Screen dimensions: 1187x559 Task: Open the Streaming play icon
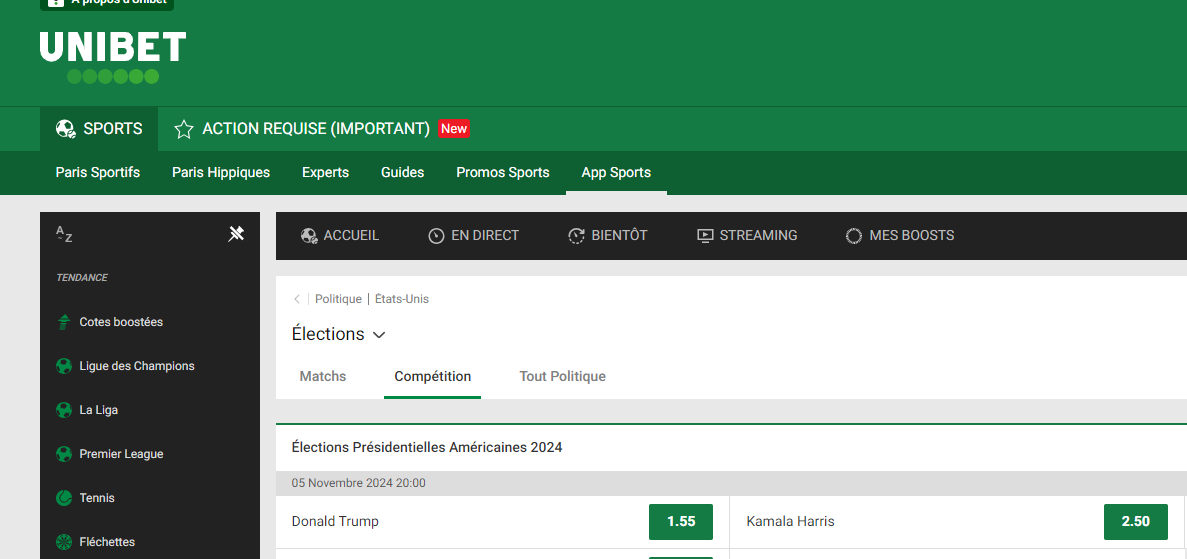pyautogui.click(x=705, y=236)
